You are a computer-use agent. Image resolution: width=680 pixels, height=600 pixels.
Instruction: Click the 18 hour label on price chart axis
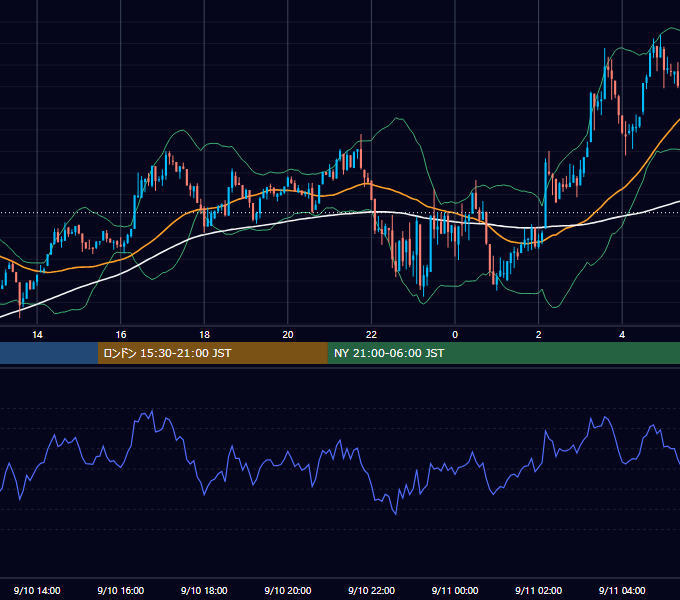click(204, 335)
